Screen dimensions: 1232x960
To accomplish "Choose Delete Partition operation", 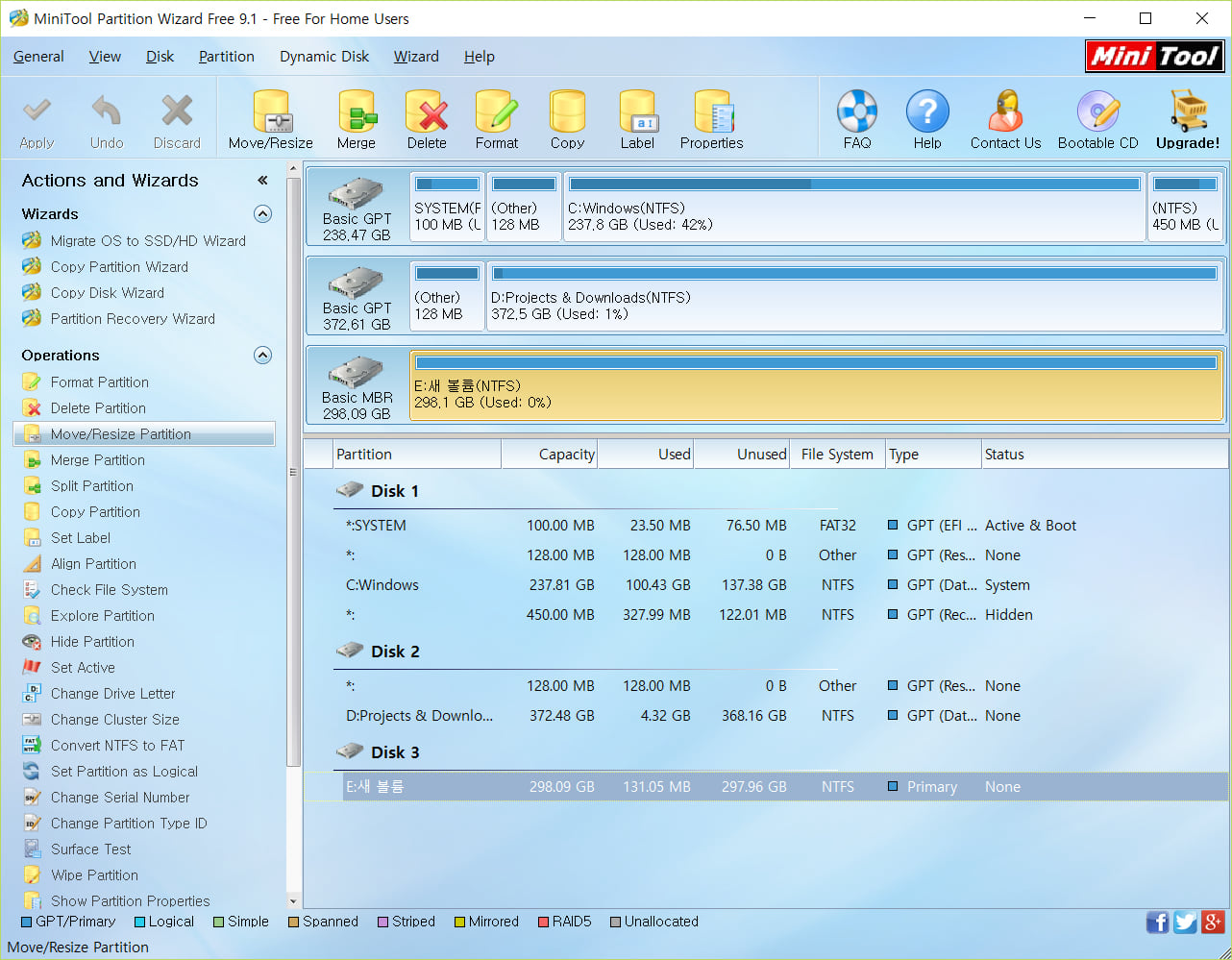I will coord(98,408).
